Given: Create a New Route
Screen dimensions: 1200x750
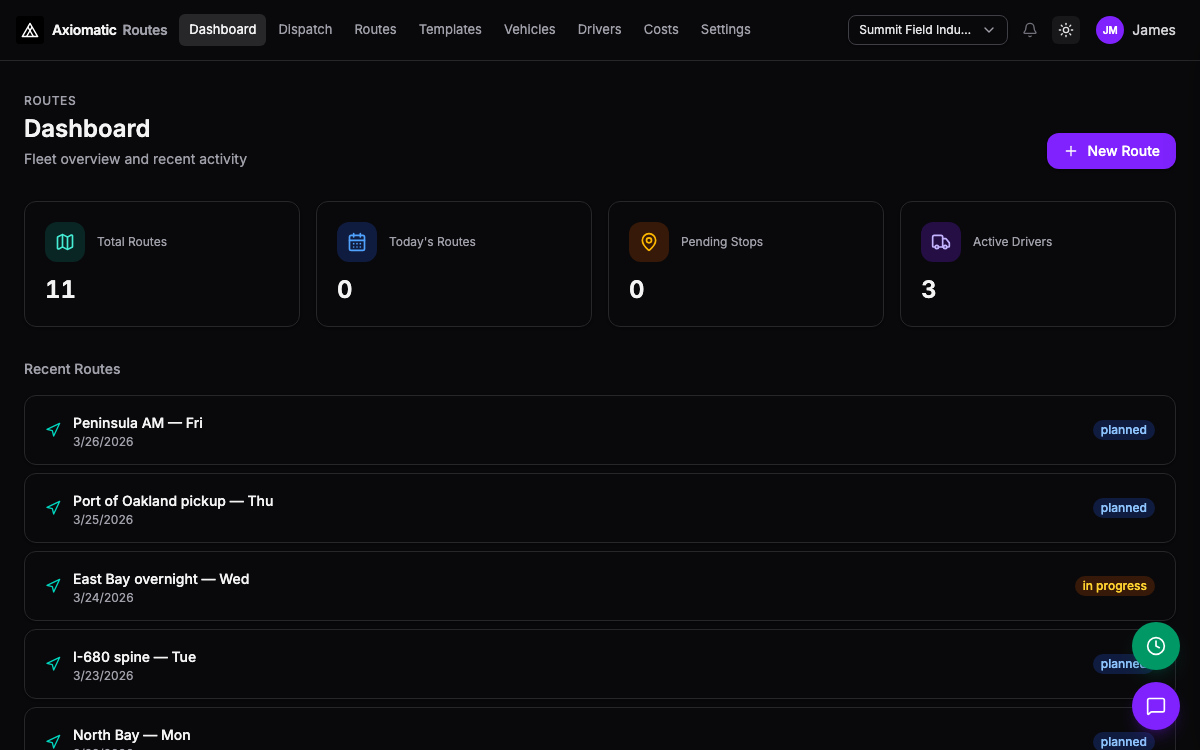Looking at the screenshot, I should [1111, 151].
